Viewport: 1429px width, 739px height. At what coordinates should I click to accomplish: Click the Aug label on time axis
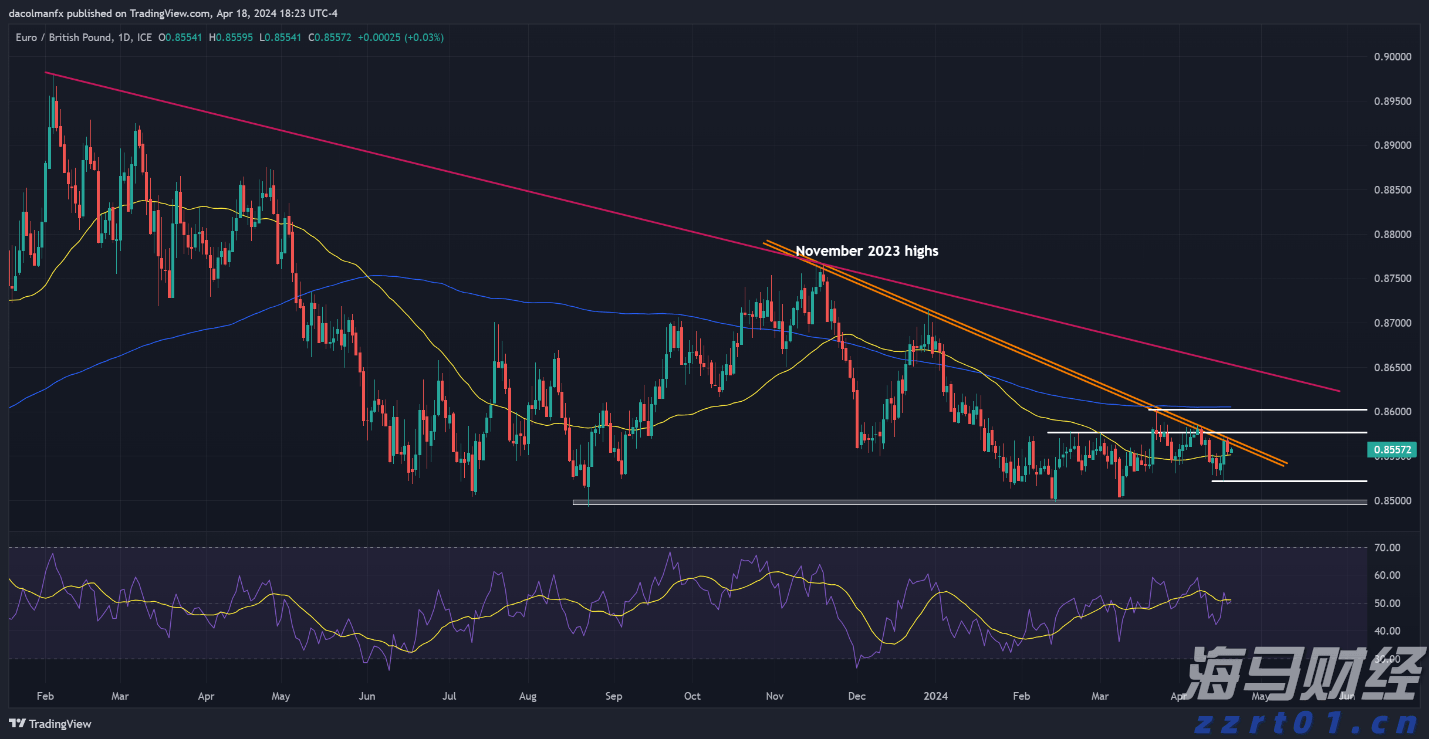click(x=529, y=695)
